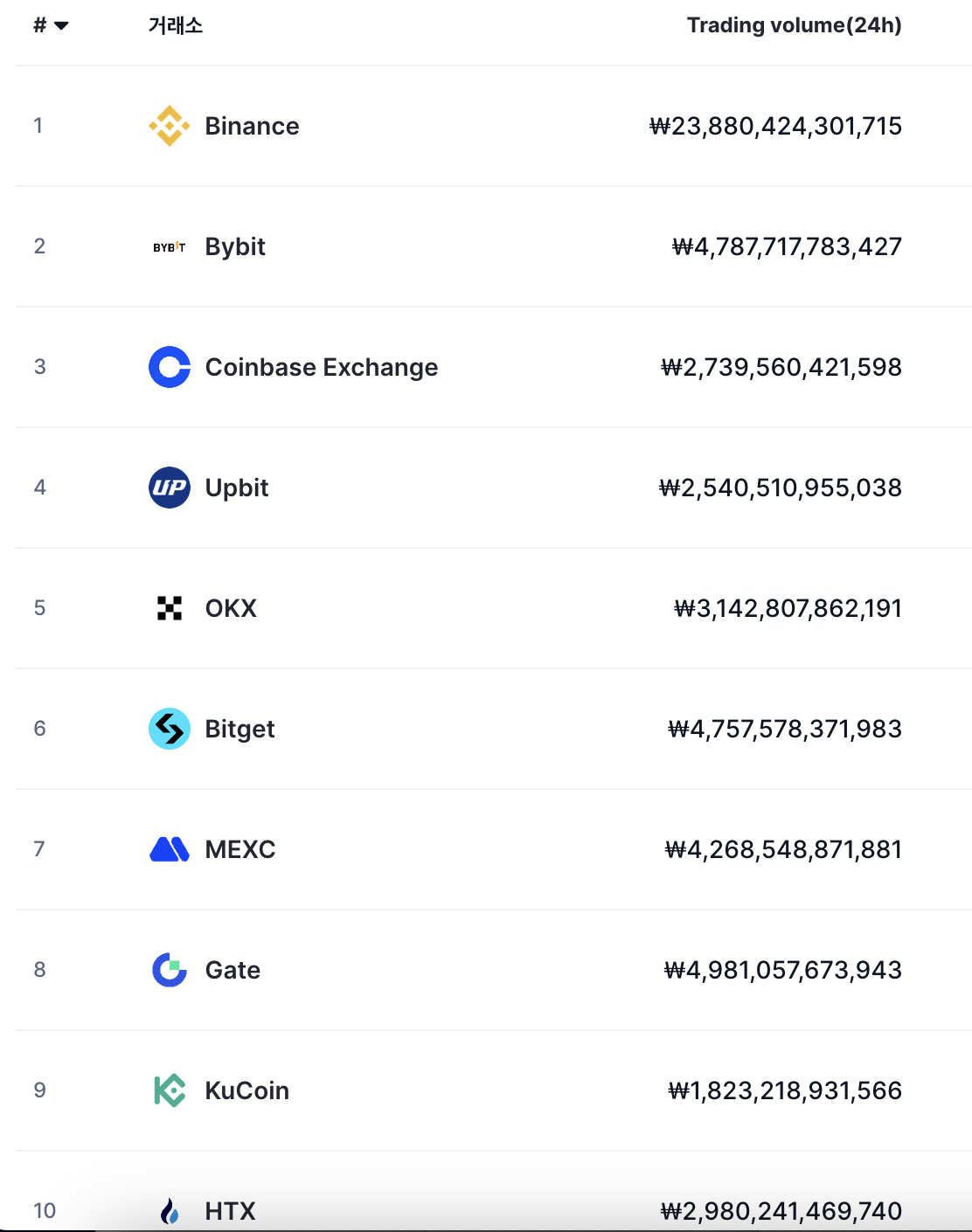Open the KuCoin exchange name link
Screen dimensions: 972x1232
tap(247, 1090)
